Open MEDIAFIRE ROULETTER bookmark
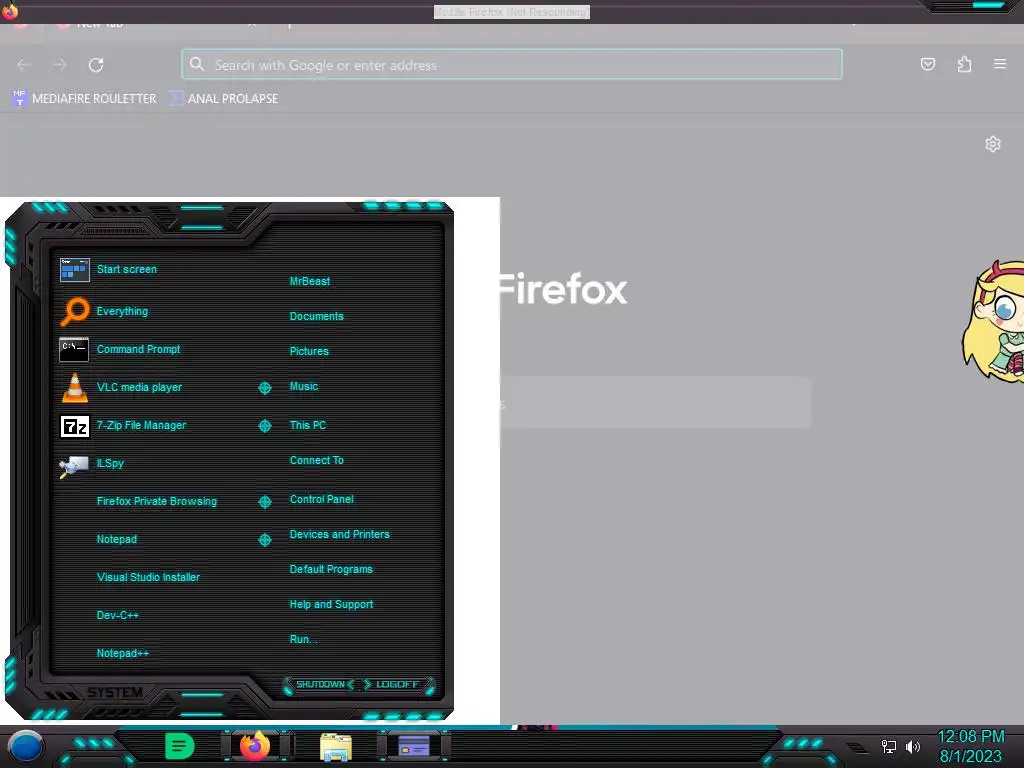1024x768 pixels. click(84, 99)
